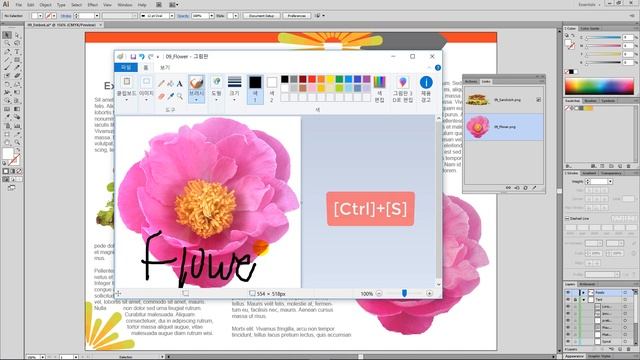Select the Illustrator Lasso tool
The image size is (640, 360).
point(17,44)
